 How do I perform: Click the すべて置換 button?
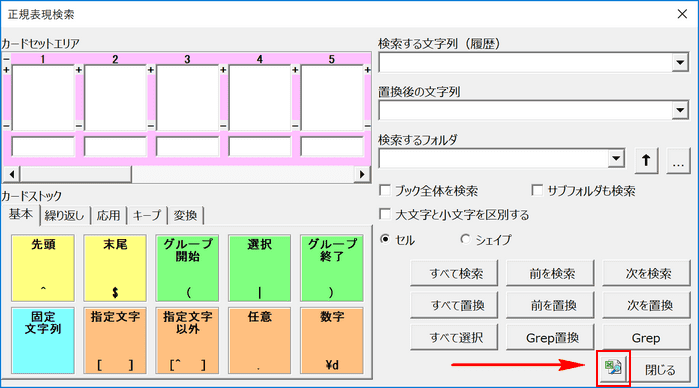click(454, 305)
